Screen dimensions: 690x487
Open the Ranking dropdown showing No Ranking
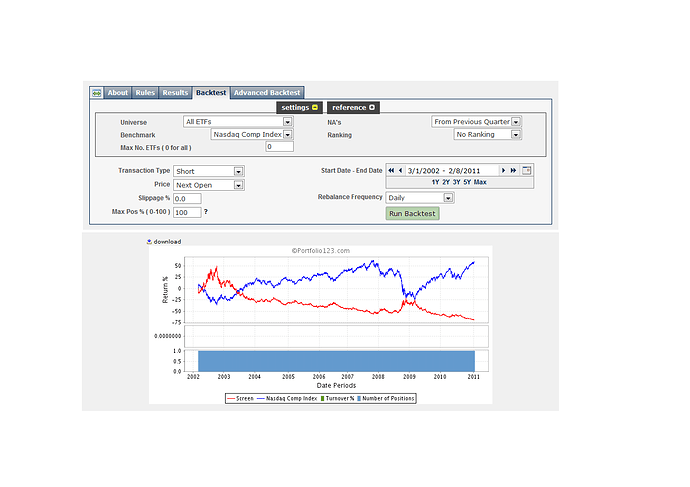pyautogui.click(x=488, y=134)
